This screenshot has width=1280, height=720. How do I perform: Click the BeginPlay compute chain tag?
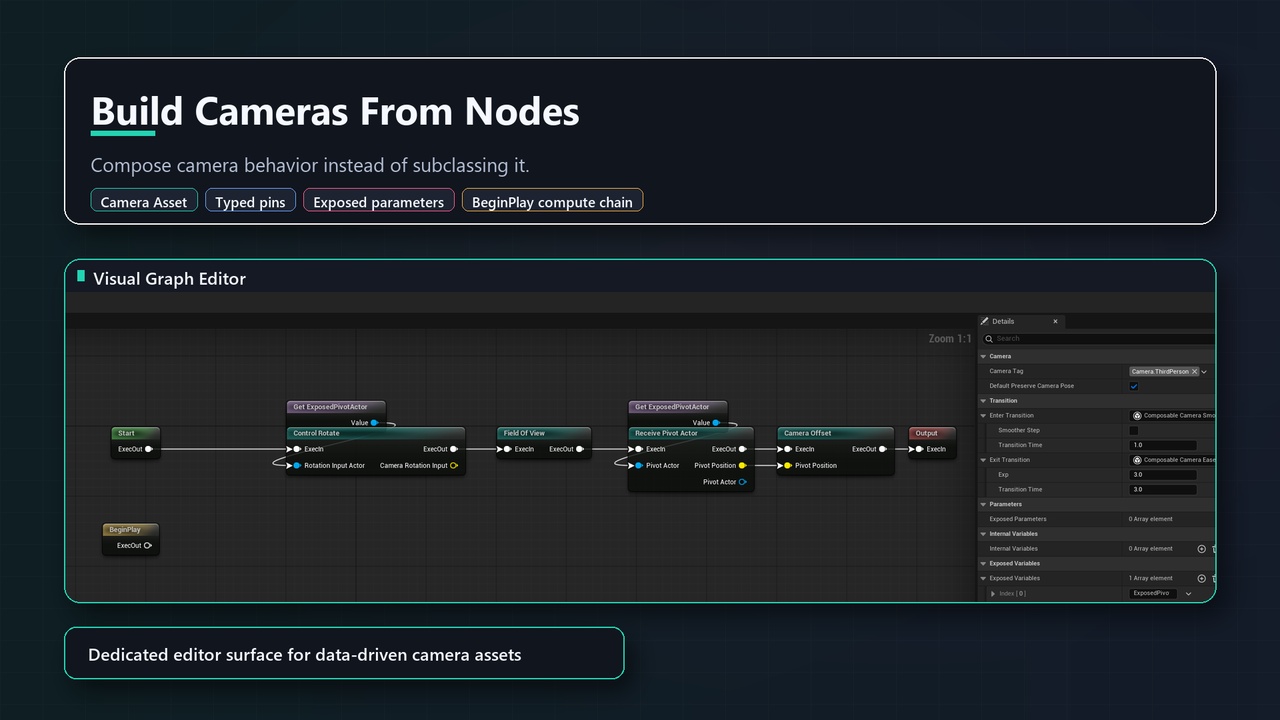[x=552, y=201]
